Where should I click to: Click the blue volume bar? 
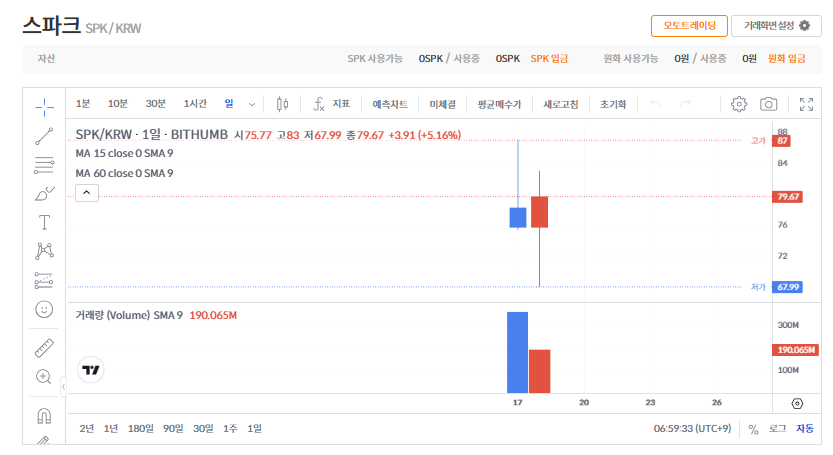517,352
